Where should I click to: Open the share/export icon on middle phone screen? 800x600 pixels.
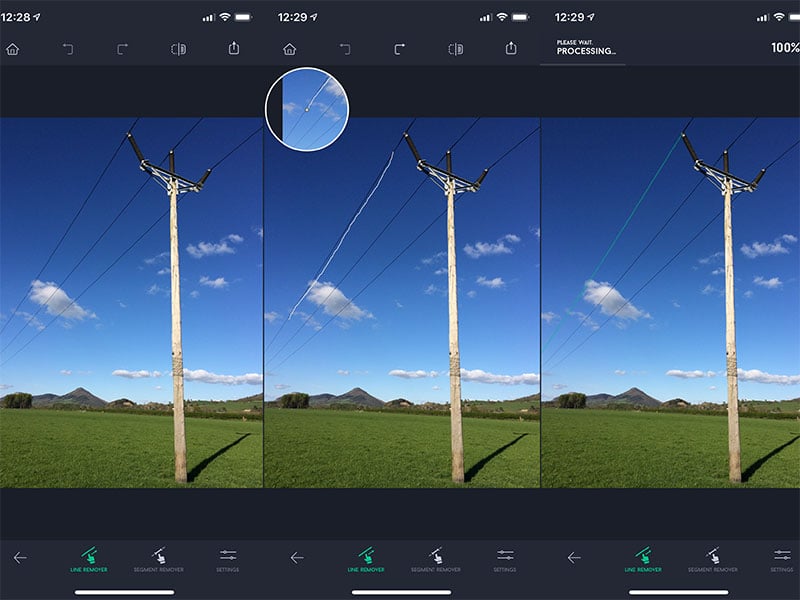(x=511, y=48)
